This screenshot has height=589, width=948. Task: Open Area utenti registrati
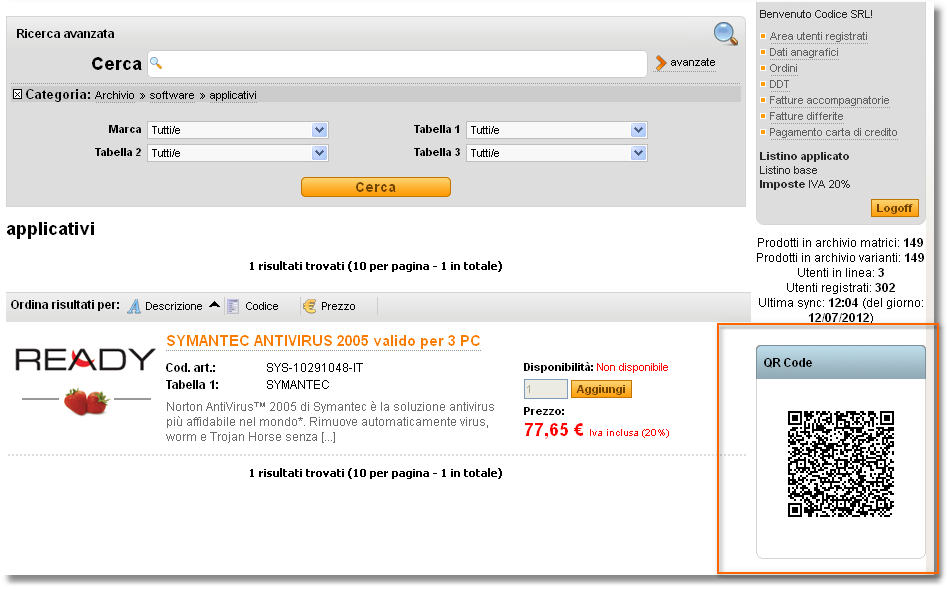click(x=818, y=36)
